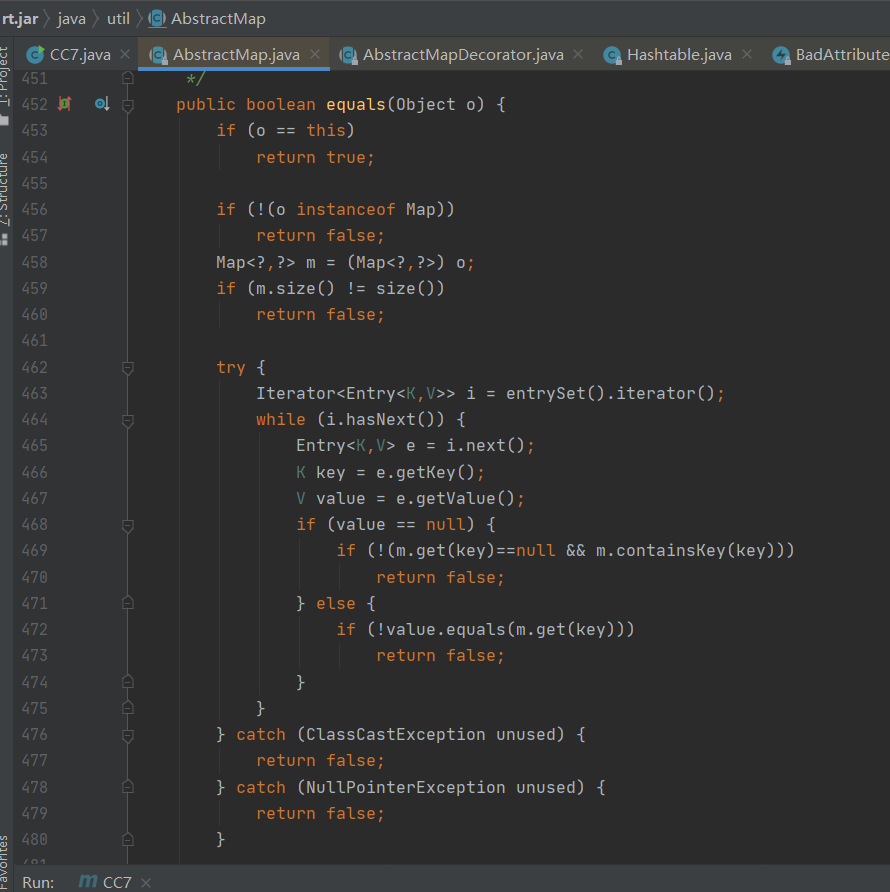Click the BadAttribute exception class icon

click(781, 55)
